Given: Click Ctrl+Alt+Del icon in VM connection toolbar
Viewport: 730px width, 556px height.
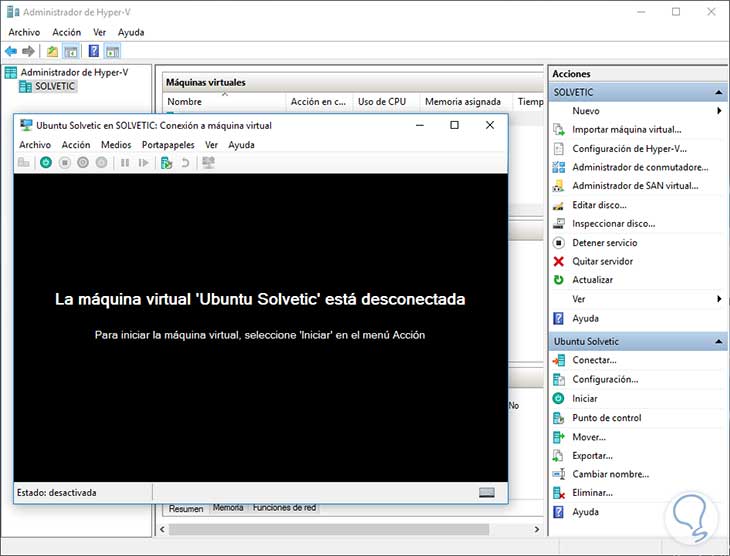Looking at the screenshot, I should point(23,163).
